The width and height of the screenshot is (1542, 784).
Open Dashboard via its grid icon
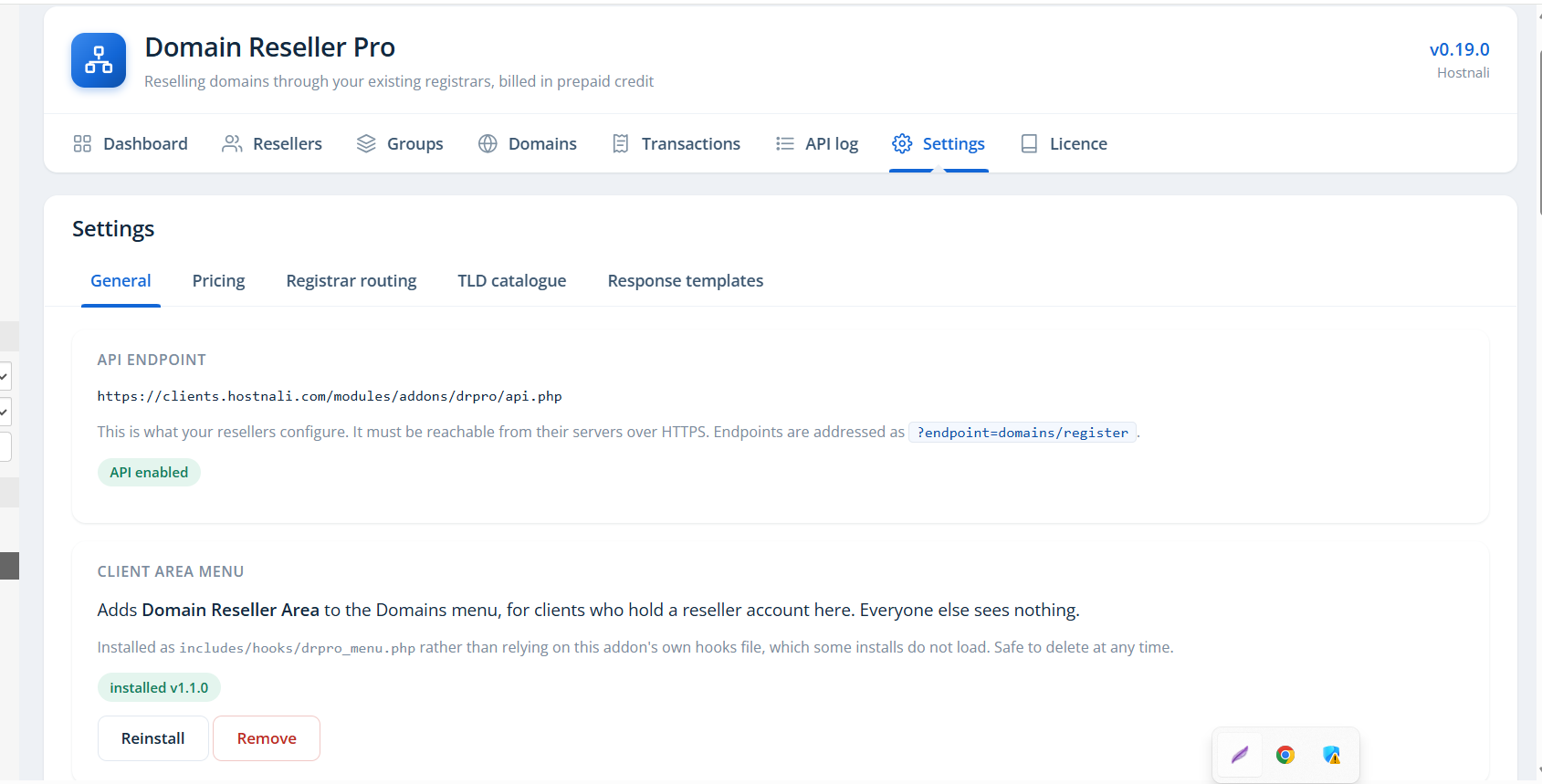click(x=82, y=143)
